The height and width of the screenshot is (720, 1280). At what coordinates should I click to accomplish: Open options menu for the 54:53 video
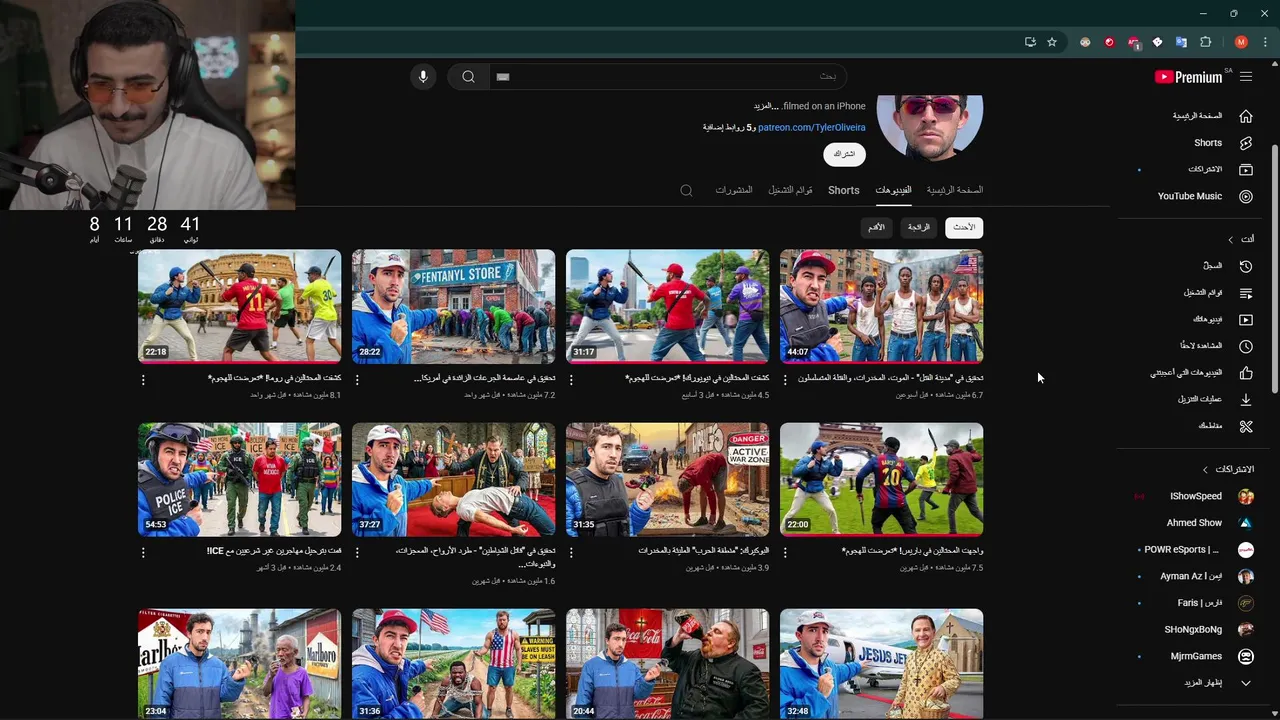tap(143, 553)
